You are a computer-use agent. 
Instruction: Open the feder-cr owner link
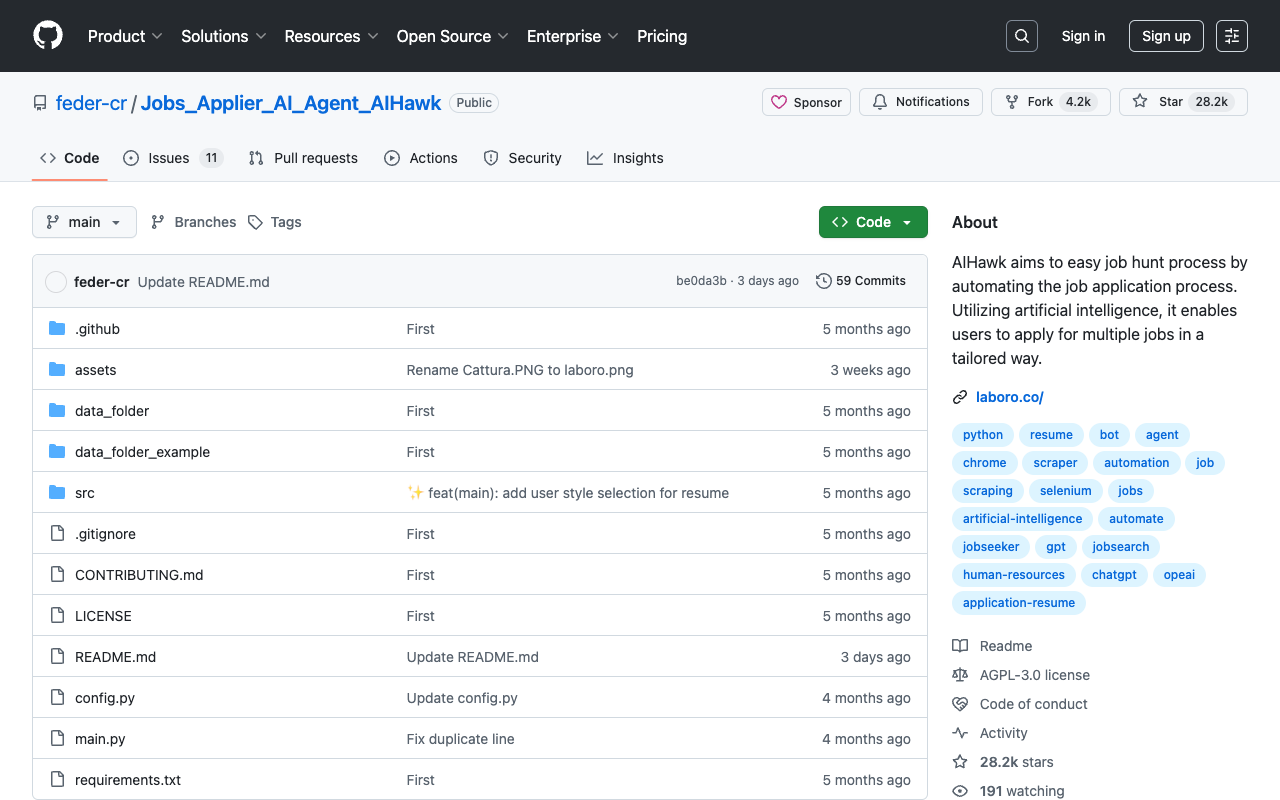91,103
